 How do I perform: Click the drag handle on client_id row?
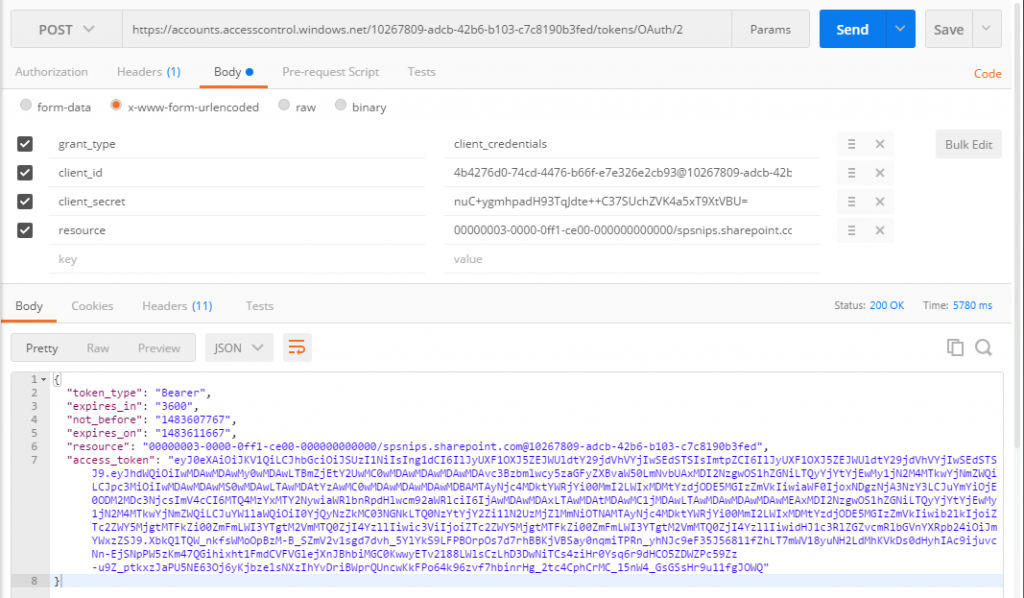[x=851, y=173]
